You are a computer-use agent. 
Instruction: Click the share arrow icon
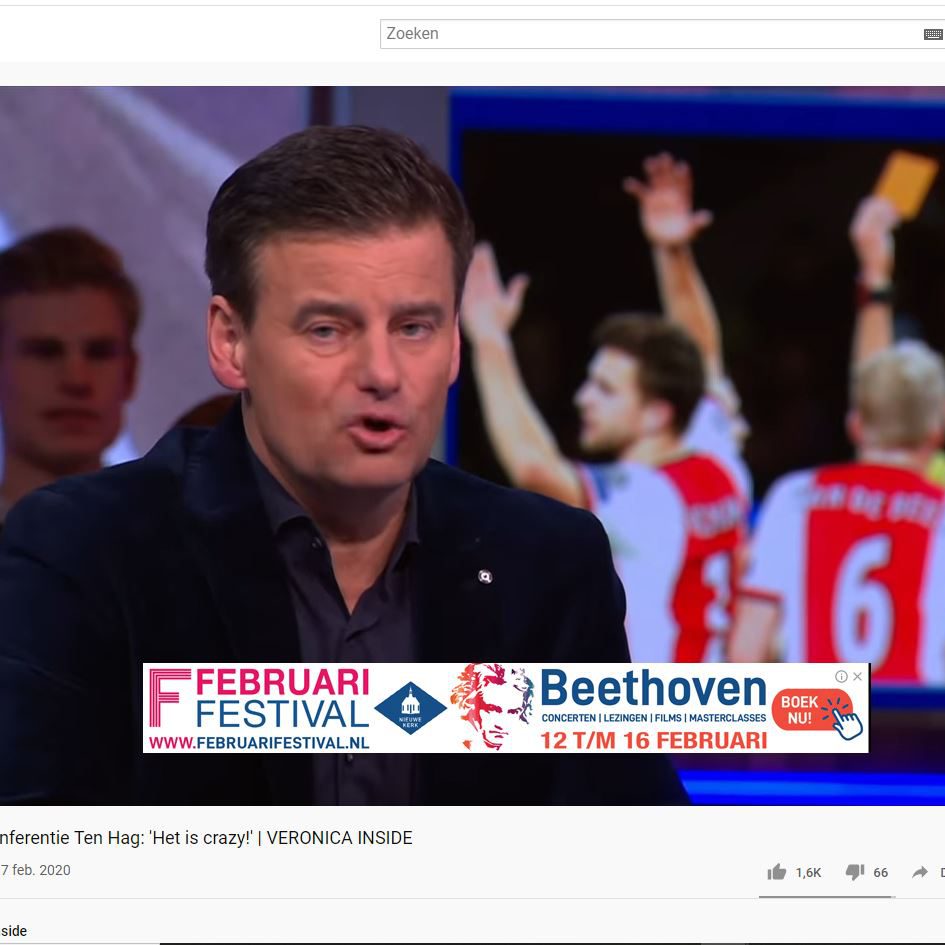pyautogui.click(x=919, y=872)
